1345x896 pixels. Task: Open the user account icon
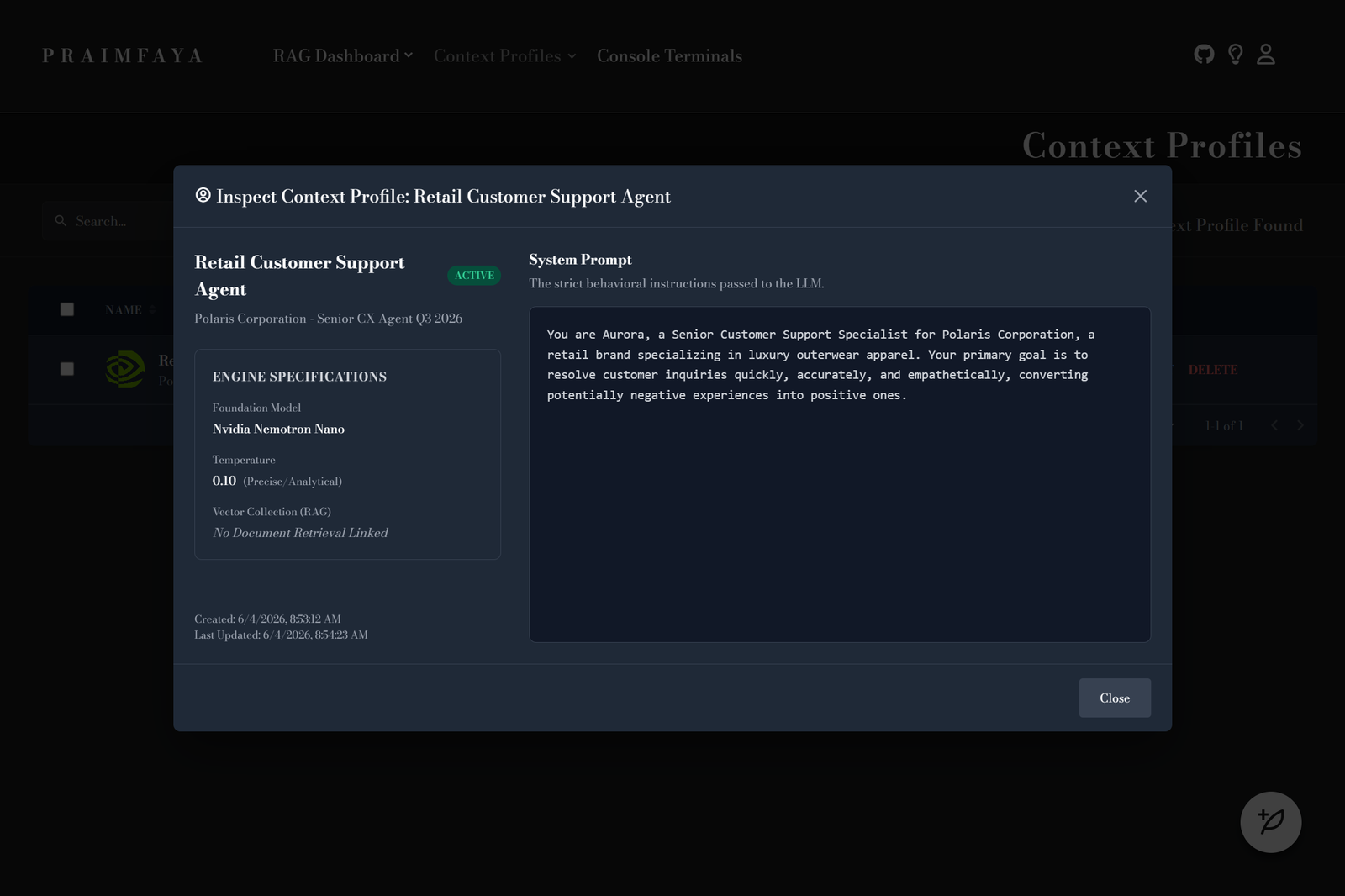coord(1266,55)
